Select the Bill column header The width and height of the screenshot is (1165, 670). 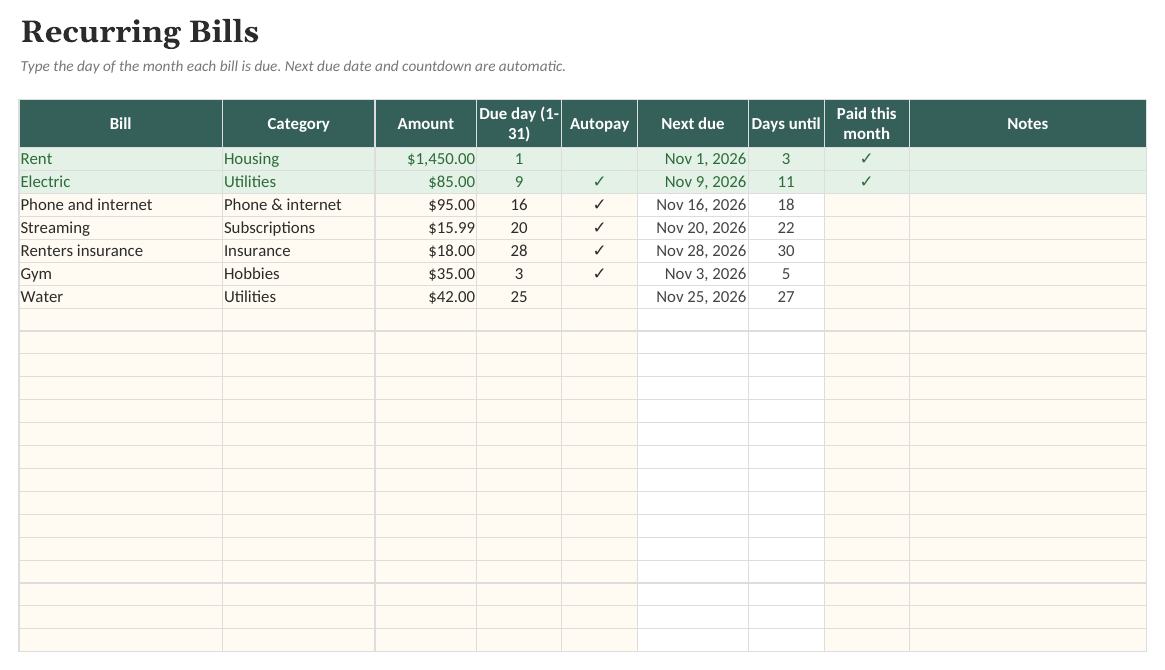[x=120, y=124]
